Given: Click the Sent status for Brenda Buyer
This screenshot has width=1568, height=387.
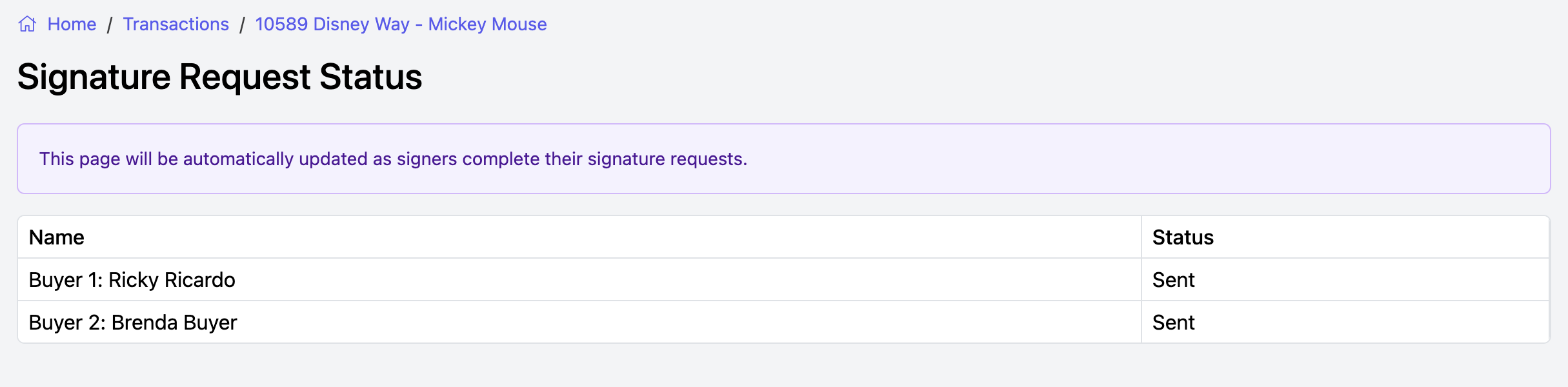Looking at the screenshot, I should 1173,322.
